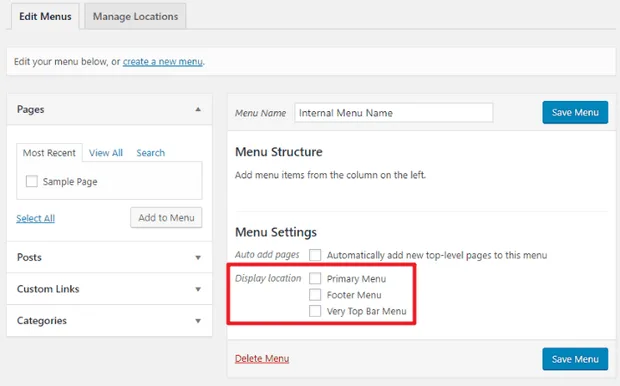The height and width of the screenshot is (386, 620).
Task: Expand the Categories panel arrow
Action: [x=198, y=321]
